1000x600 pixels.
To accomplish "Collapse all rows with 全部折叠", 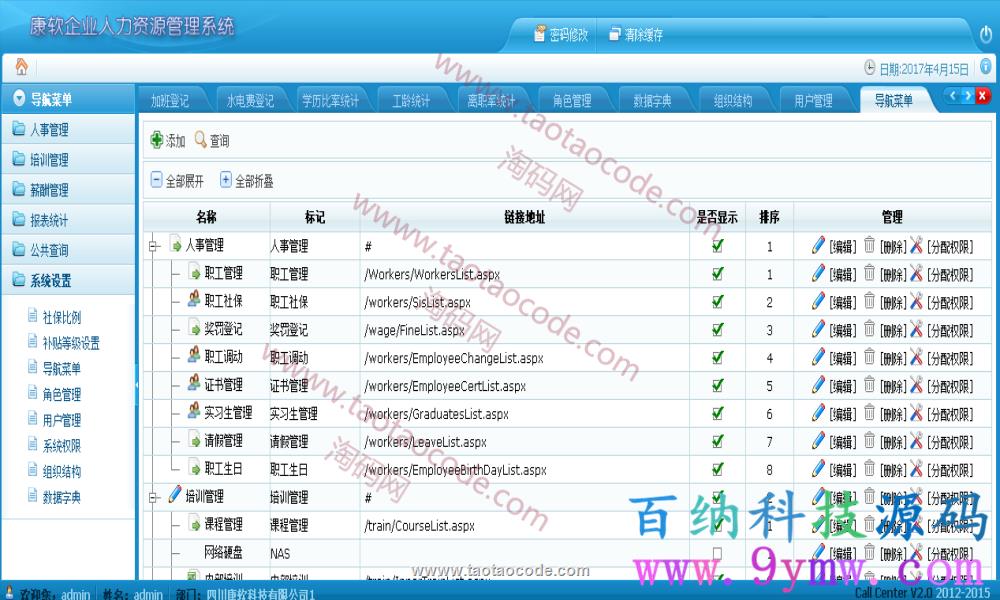I will (246, 181).
